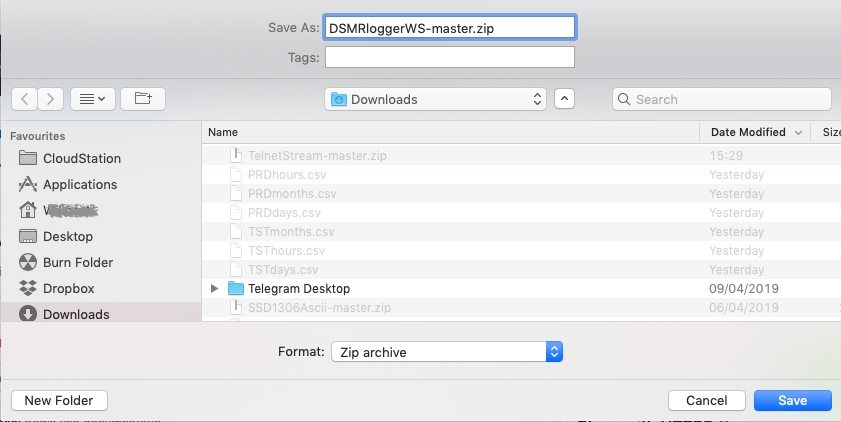Click the back navigation arrow
Screen dimensions: 841x422
coord(25,99)
